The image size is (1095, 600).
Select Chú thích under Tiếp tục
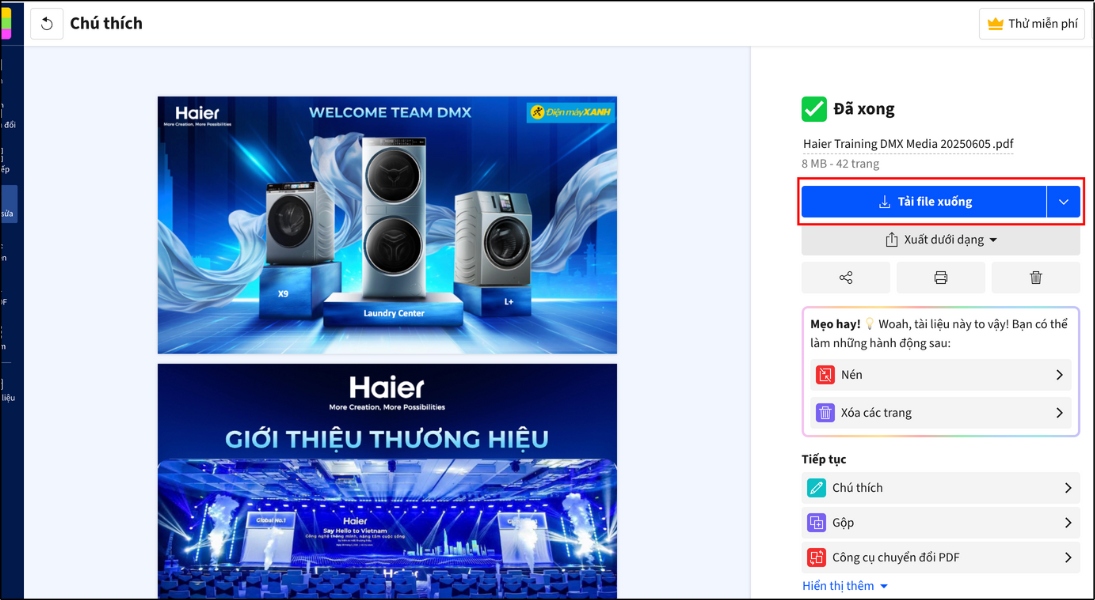pyautogui.click(x=940, y=487)
